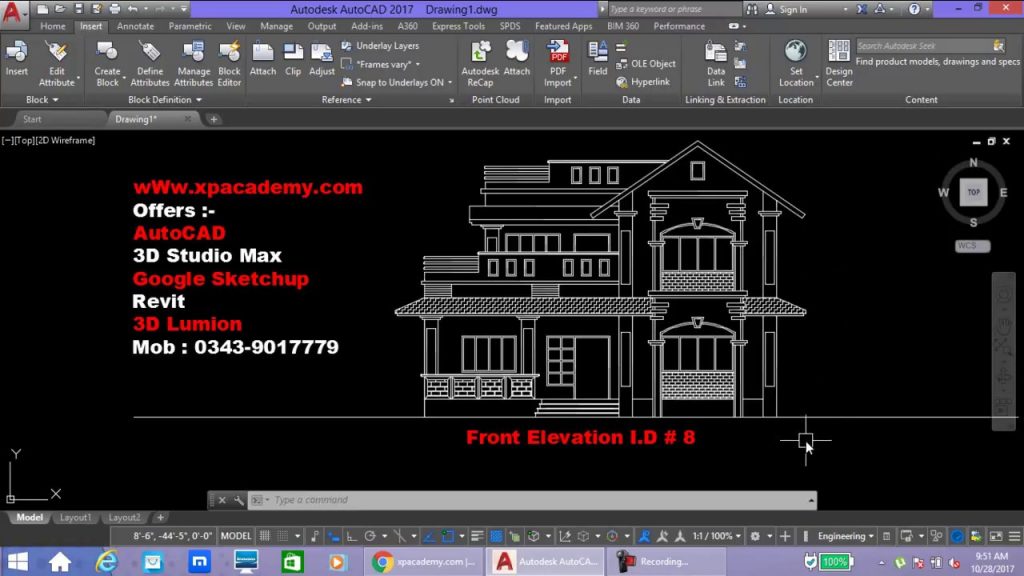The height and width of the screenshot is (576, 1024).
Task: Click the Undo icon in quick access toolbar
Action: tap(133, 9)
